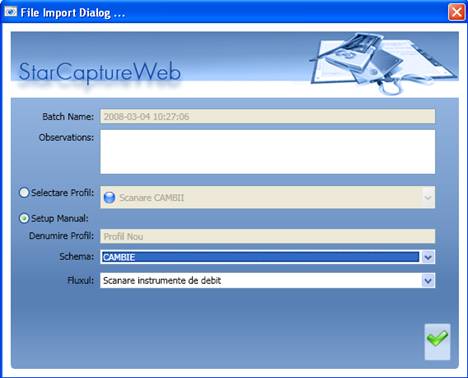
Task: Click the StarCaptureWeb logo
Action: 100,72
